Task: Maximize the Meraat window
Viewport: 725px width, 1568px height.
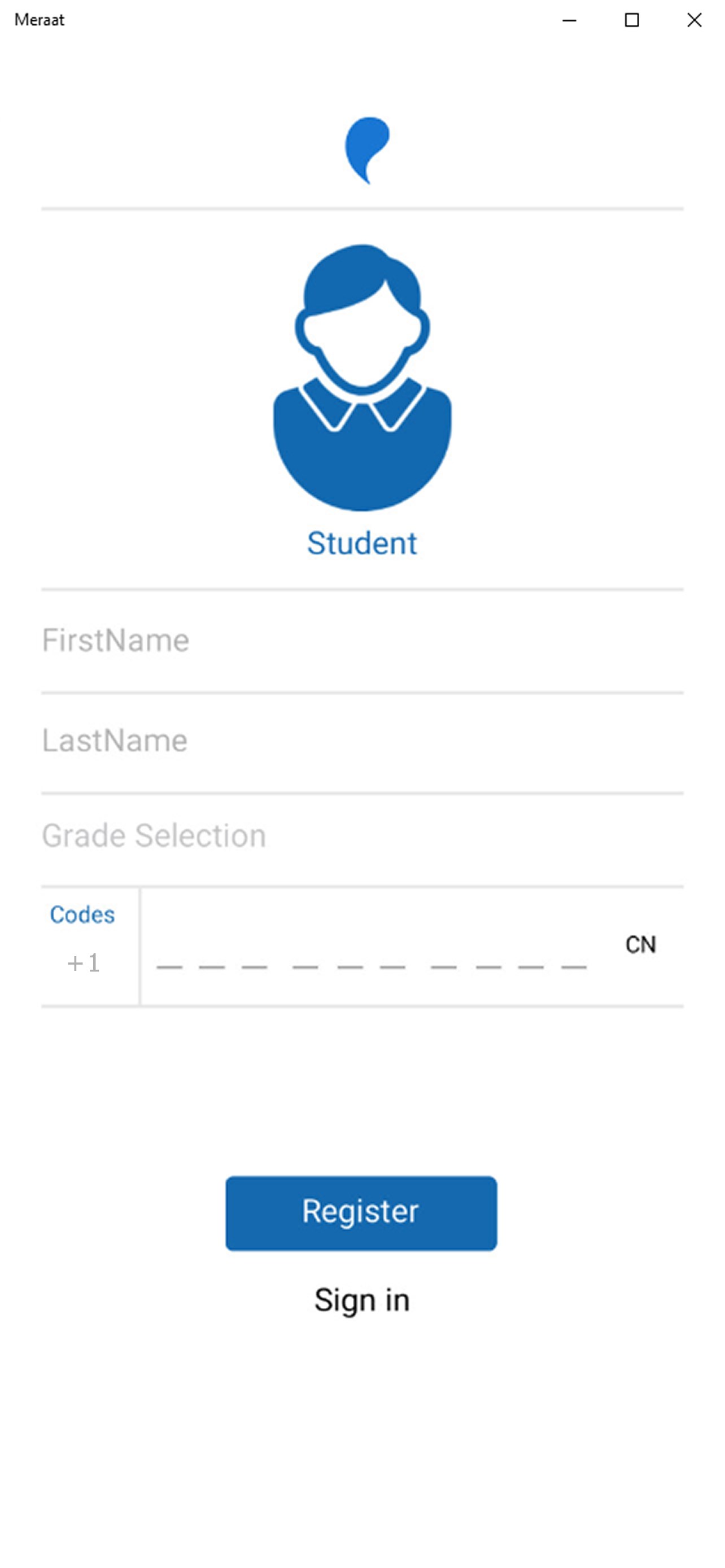Action: click(x=632, y=20)
